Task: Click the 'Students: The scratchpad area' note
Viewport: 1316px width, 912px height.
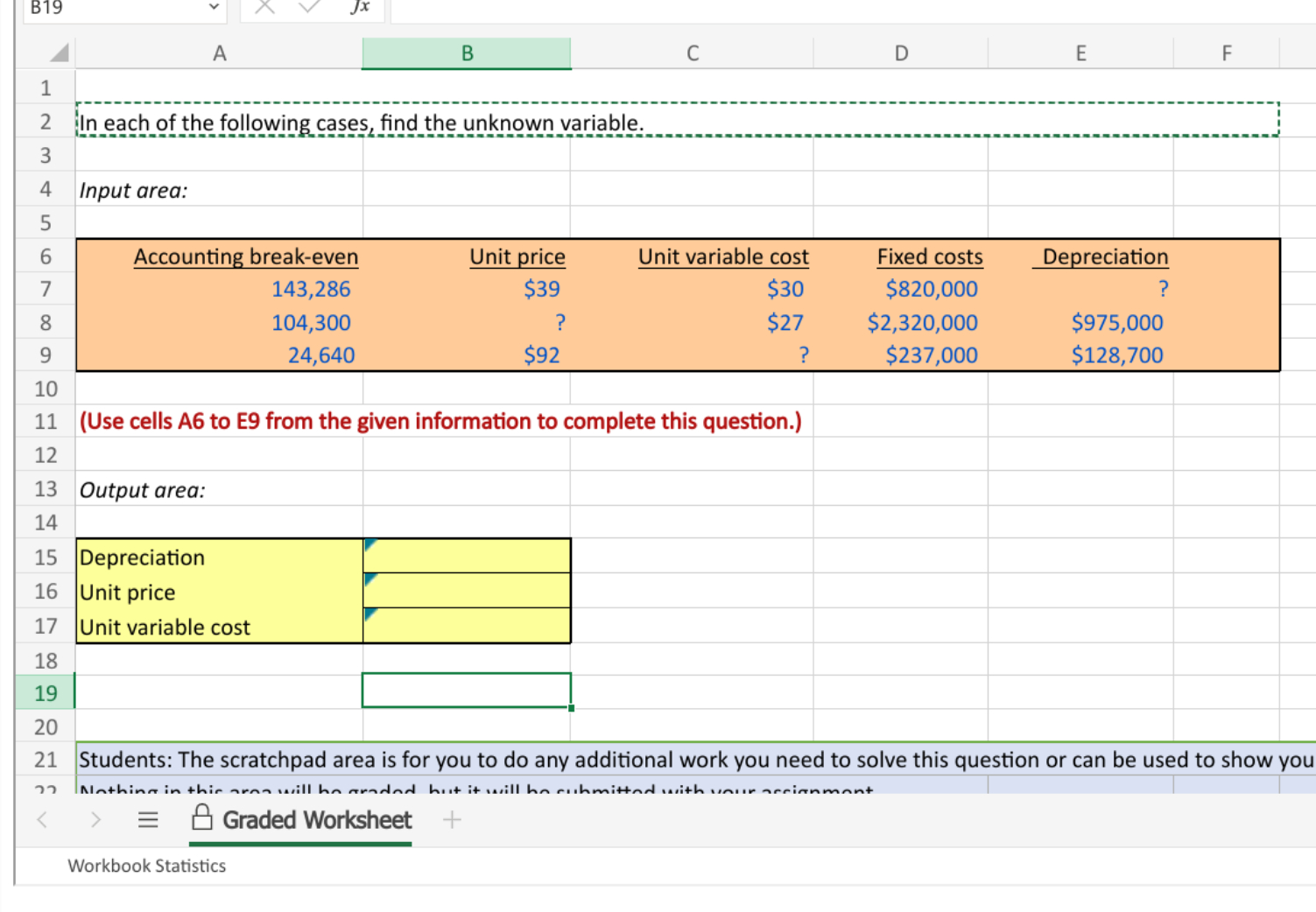Action: click(x=696, y=759)
